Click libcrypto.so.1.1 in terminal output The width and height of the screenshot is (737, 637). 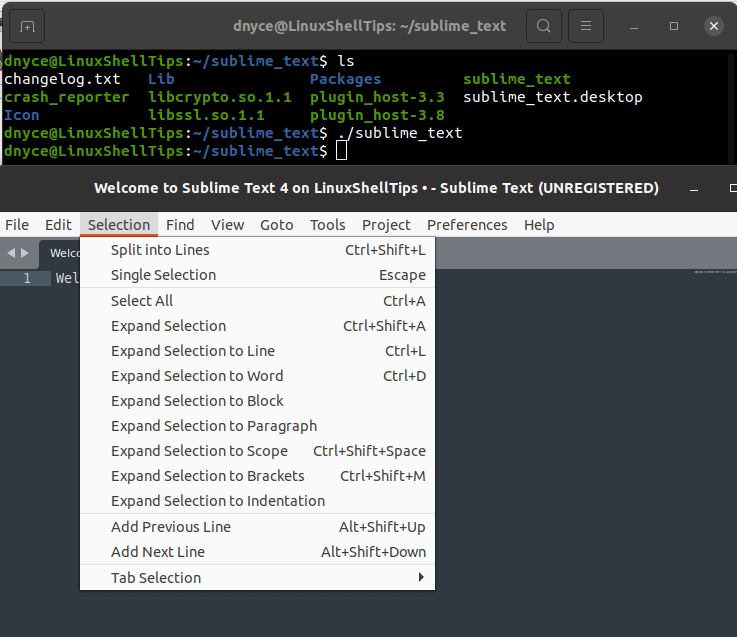pyautogui.click(x=220, y=97)
